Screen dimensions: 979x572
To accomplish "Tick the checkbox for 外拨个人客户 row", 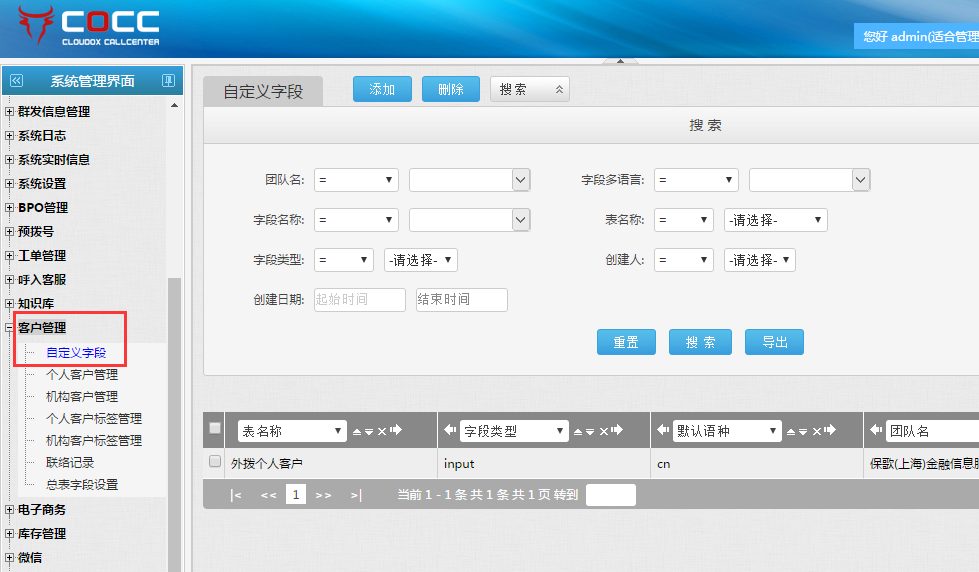I will tap(214, 462).
